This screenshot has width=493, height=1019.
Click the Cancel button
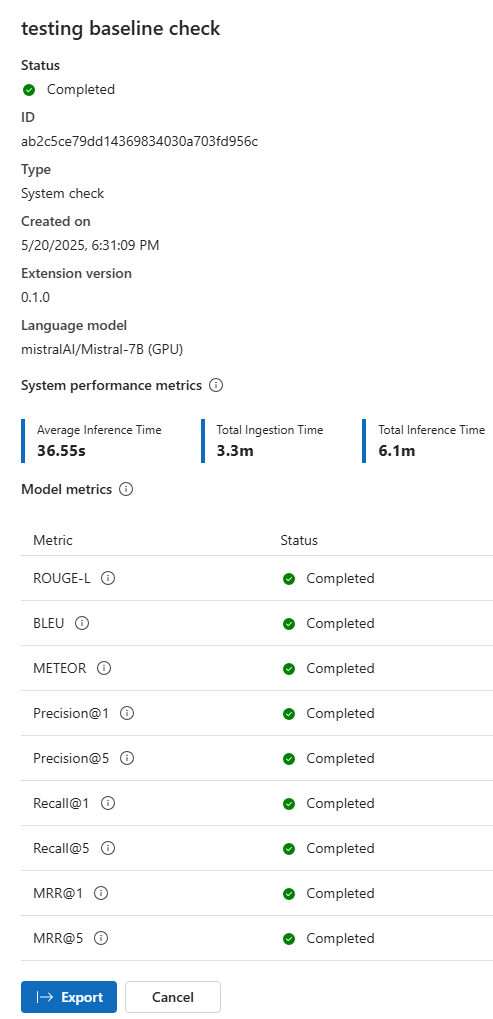click(x=173, y=997)
